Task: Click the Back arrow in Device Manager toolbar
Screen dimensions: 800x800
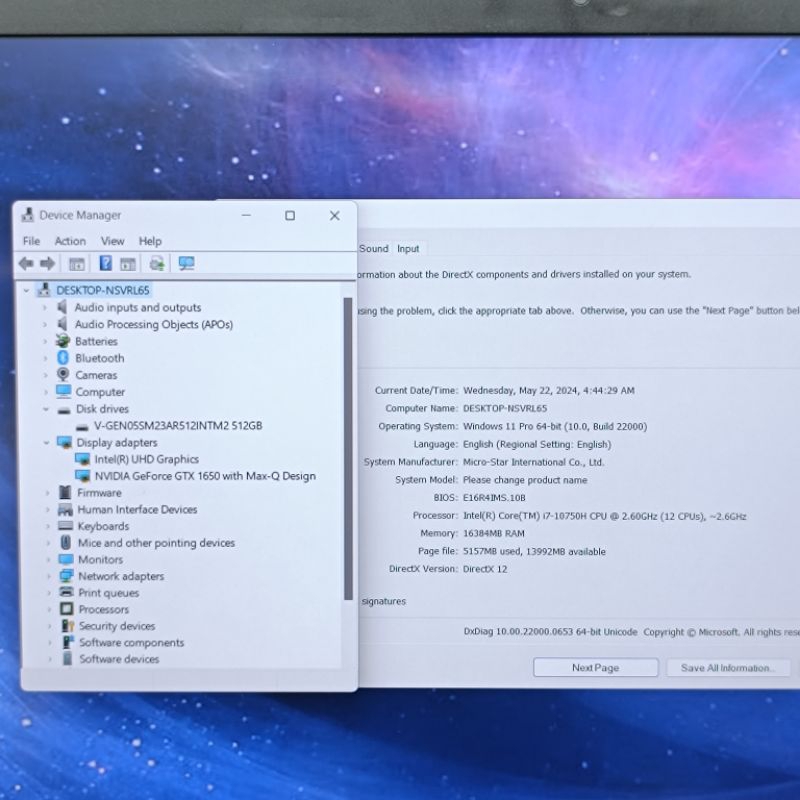Action: [x=26, y=264]
